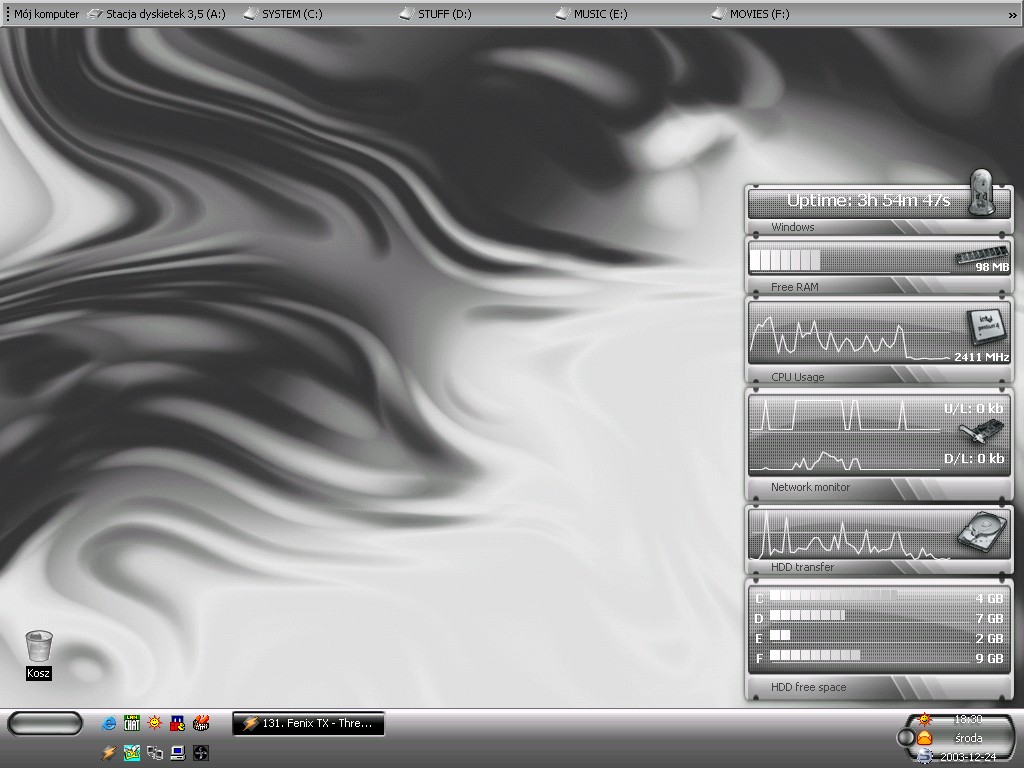The width and height of the screenshot is (1024, 768).
Task: Click the D/L: 0 kb download readout
Action: point(974,458)
